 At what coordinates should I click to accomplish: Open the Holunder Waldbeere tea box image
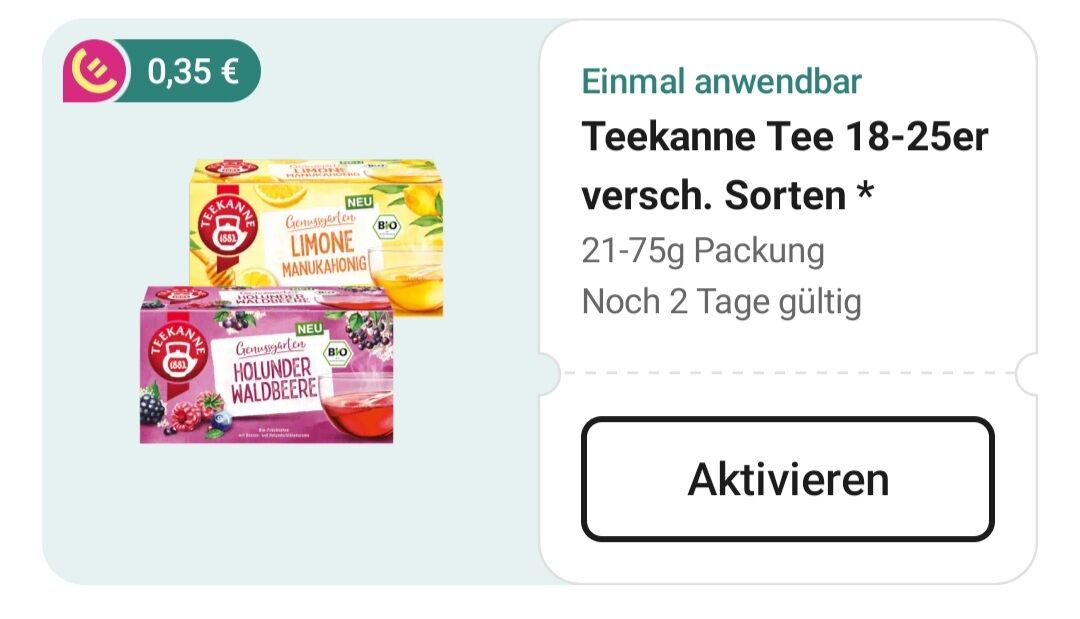(x=267, y=366)
